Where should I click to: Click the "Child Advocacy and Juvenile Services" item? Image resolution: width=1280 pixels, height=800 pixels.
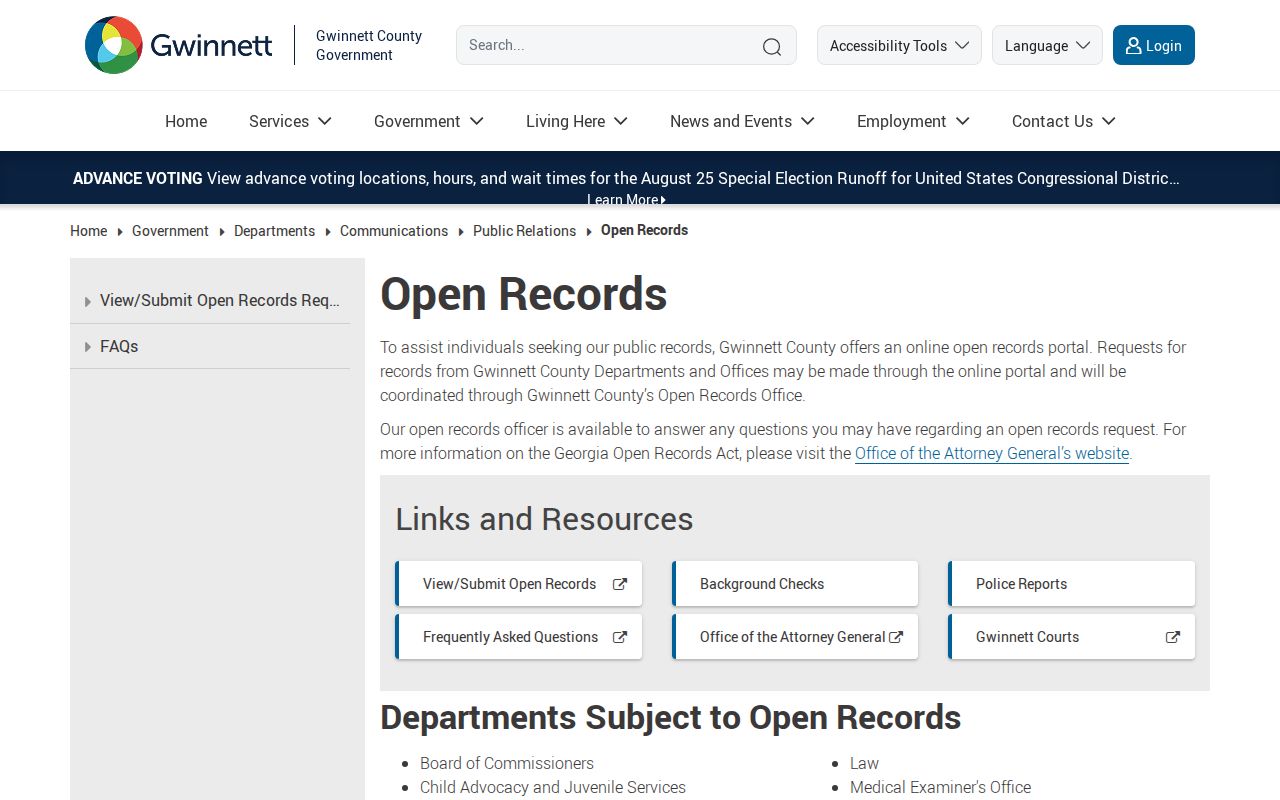tap(553, 787)
